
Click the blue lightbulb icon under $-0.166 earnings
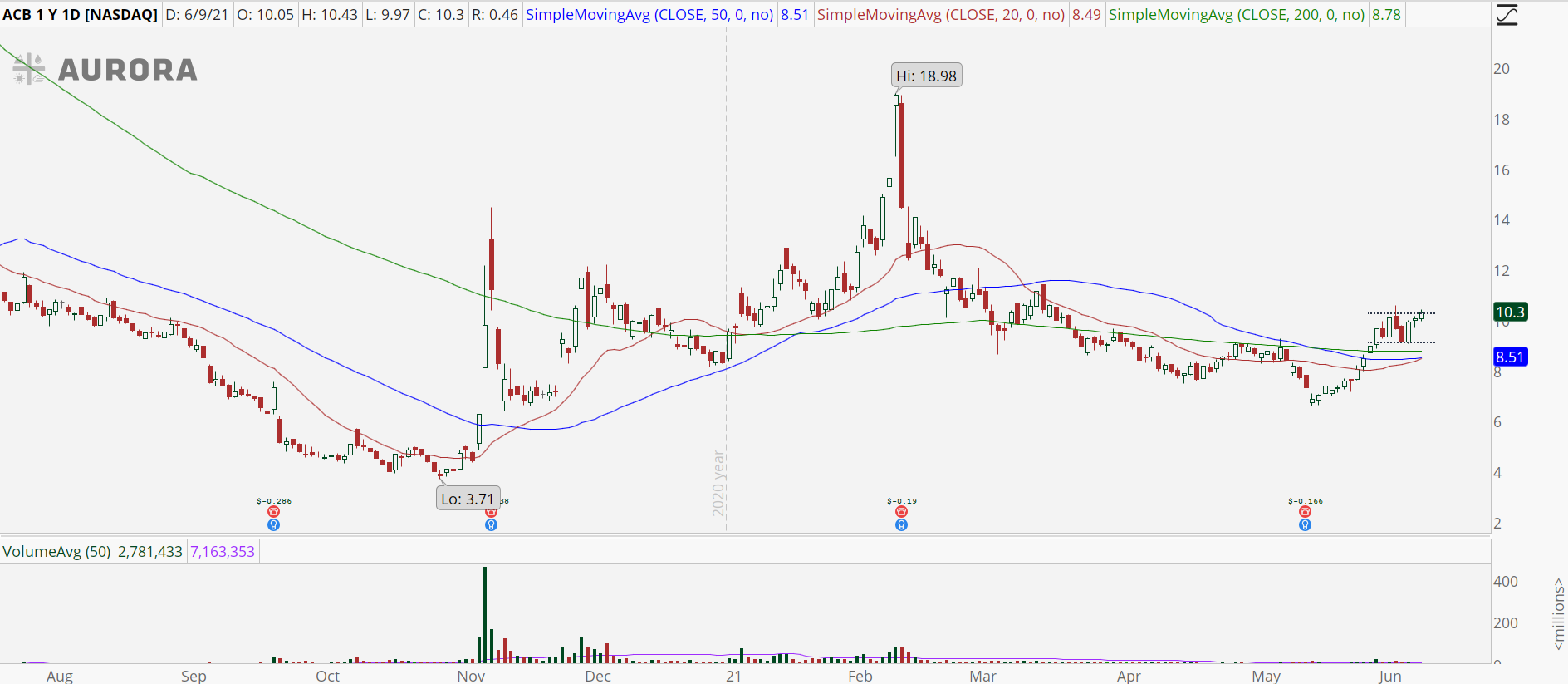(x=1305, y=525)
